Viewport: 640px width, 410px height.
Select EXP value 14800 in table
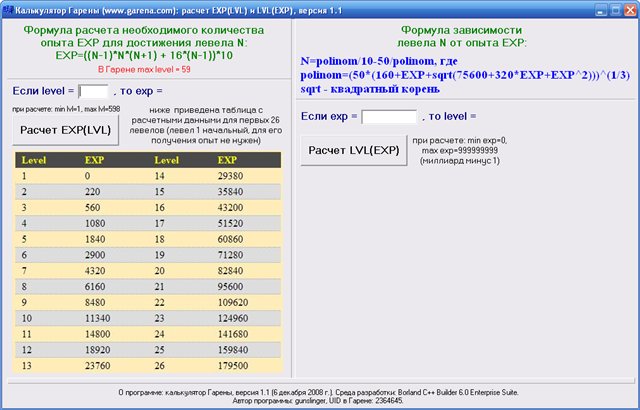pyautogui.click(x=98, y=334)
